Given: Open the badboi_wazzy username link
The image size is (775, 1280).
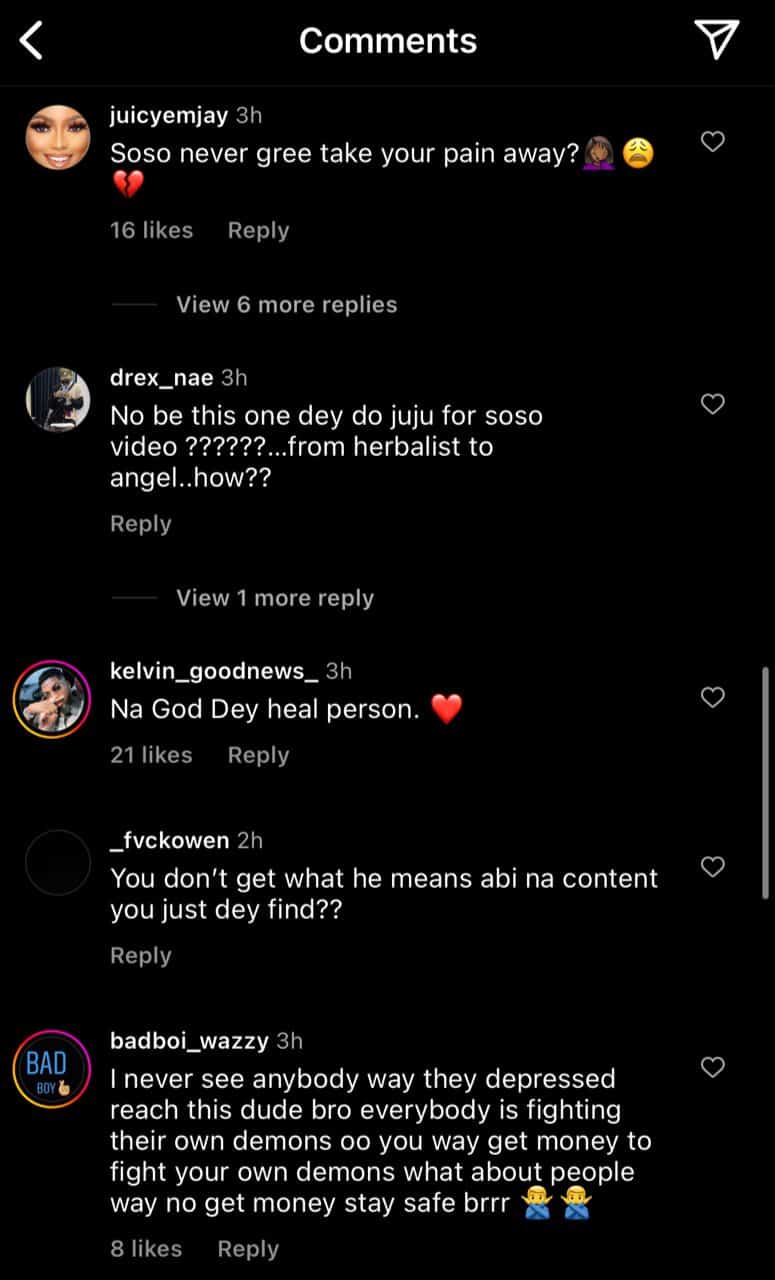Looking at the screenshot, I should [x=189, y=1041].
